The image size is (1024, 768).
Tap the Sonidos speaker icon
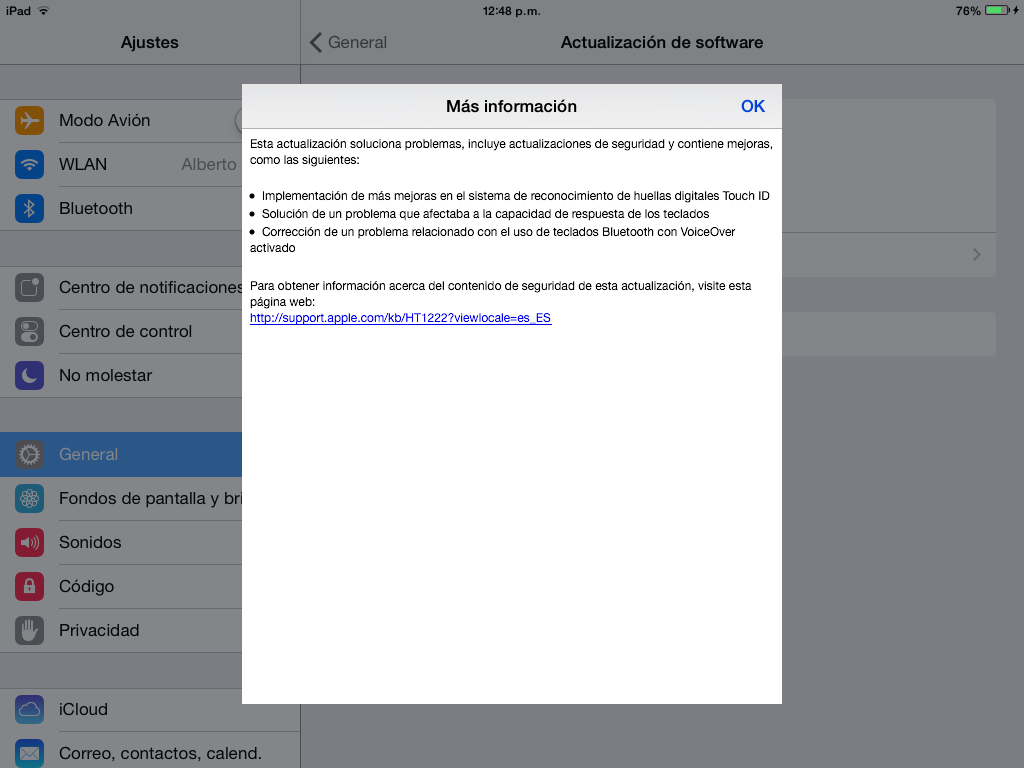pos(29,543)
